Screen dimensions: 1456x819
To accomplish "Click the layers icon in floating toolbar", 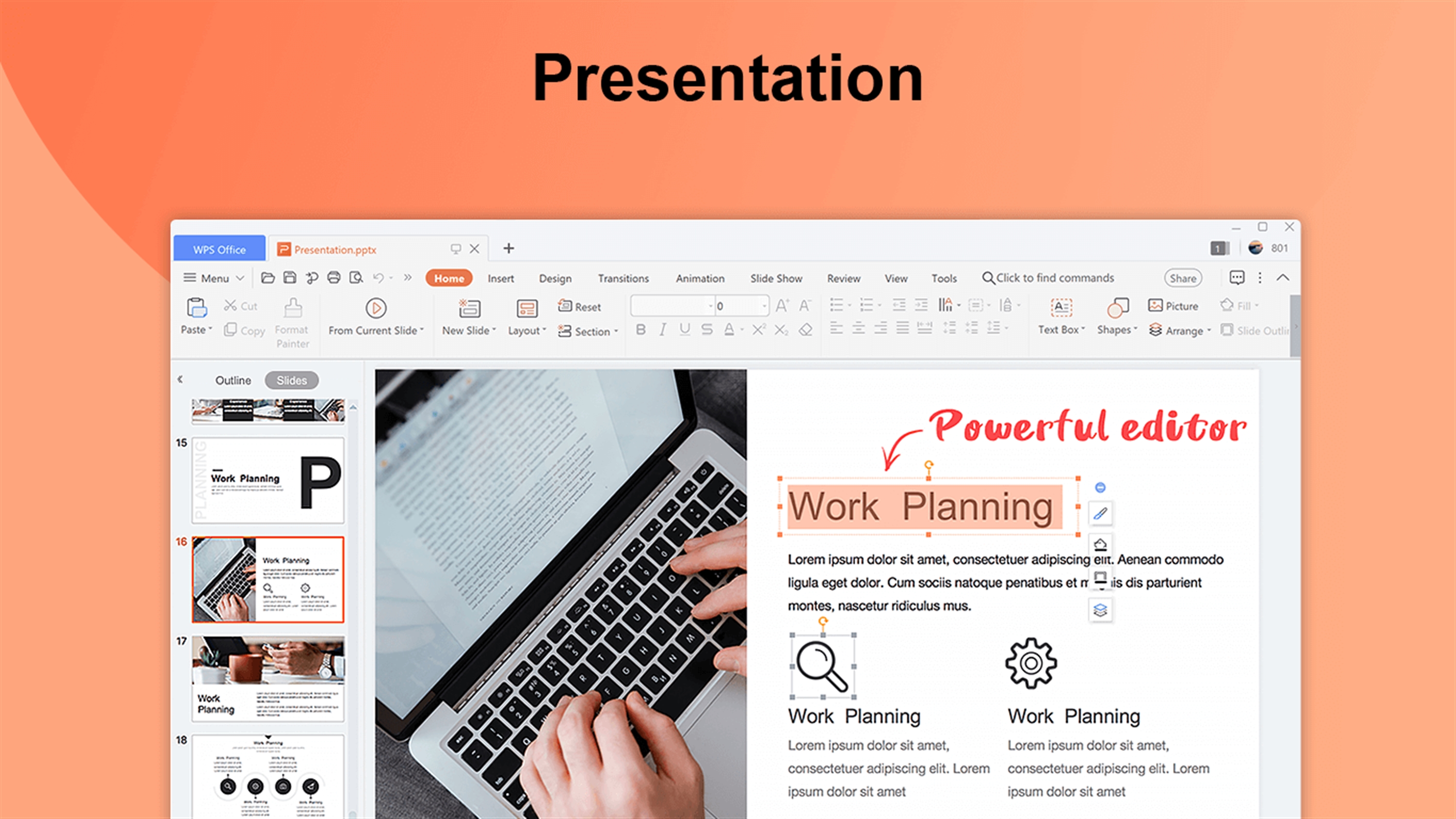I will [1100, 610].
